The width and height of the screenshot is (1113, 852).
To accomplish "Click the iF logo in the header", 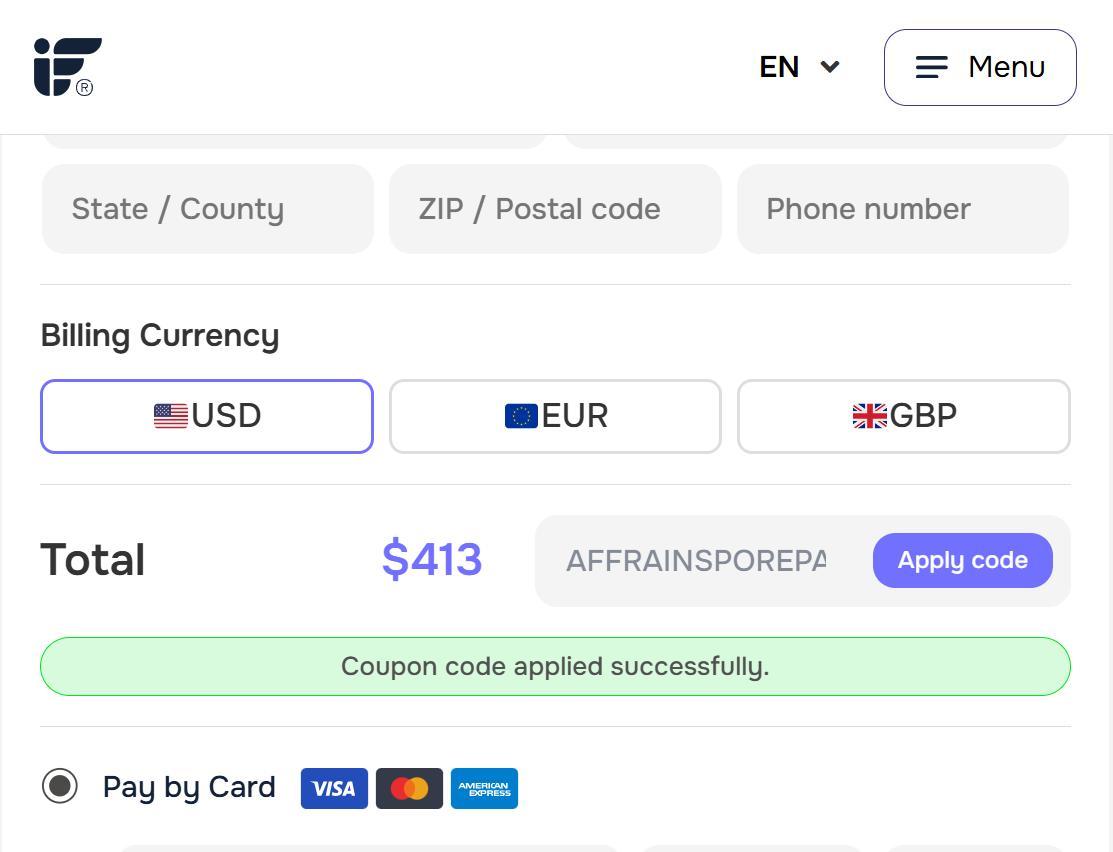I will pyautogui.click(x=68, y=67).
